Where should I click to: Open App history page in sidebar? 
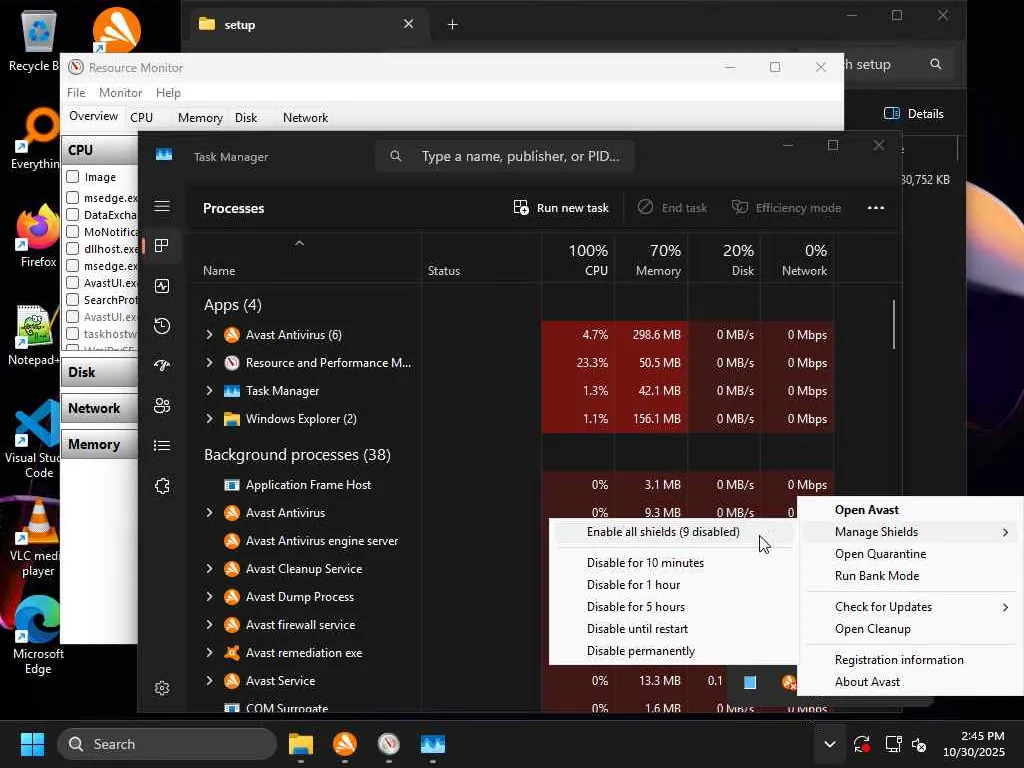(162, 326)
